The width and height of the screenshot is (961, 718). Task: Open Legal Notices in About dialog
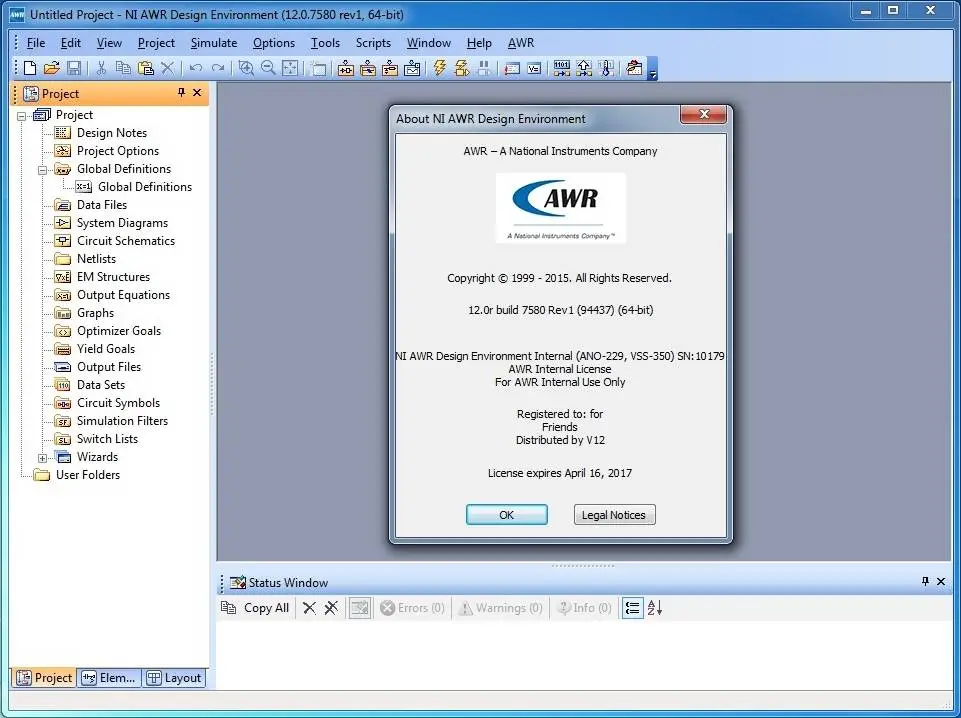point(614,515)
